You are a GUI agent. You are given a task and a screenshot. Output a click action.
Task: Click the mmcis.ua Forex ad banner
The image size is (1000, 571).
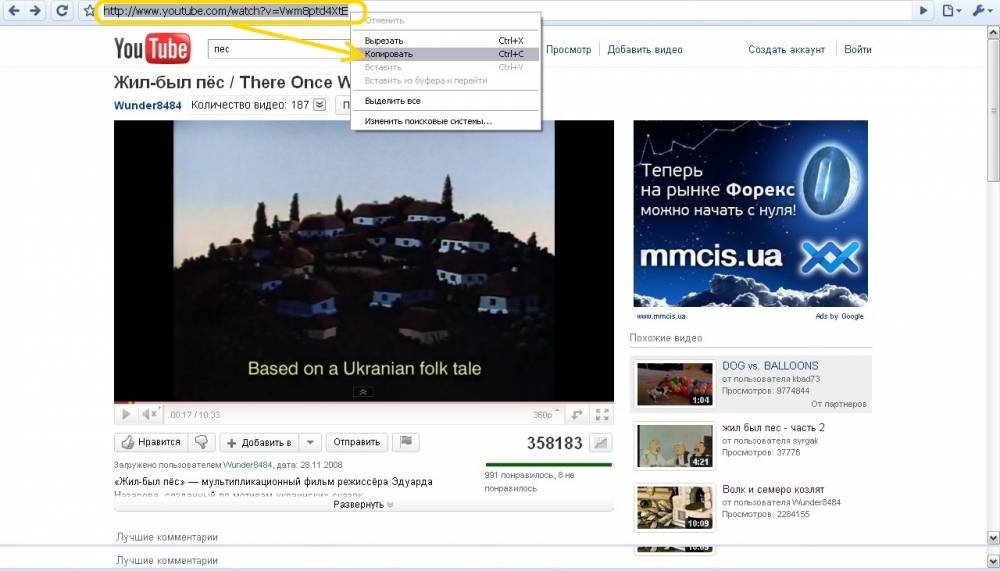750,214
